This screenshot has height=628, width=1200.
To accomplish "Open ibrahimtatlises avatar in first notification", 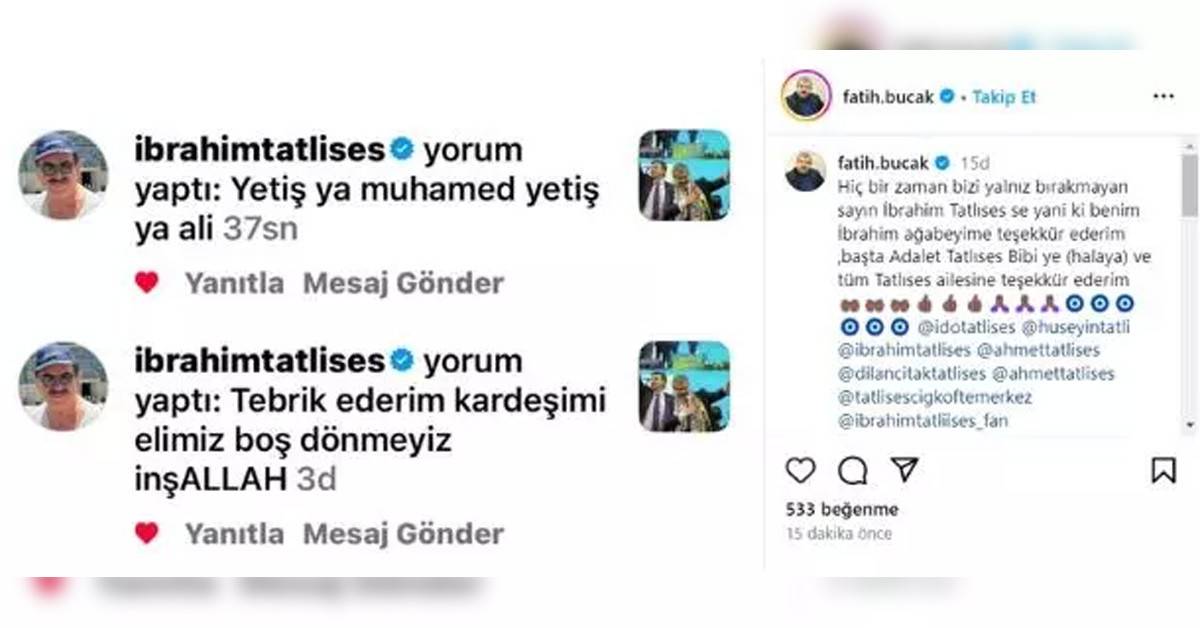I will click(x=63, y=175).
